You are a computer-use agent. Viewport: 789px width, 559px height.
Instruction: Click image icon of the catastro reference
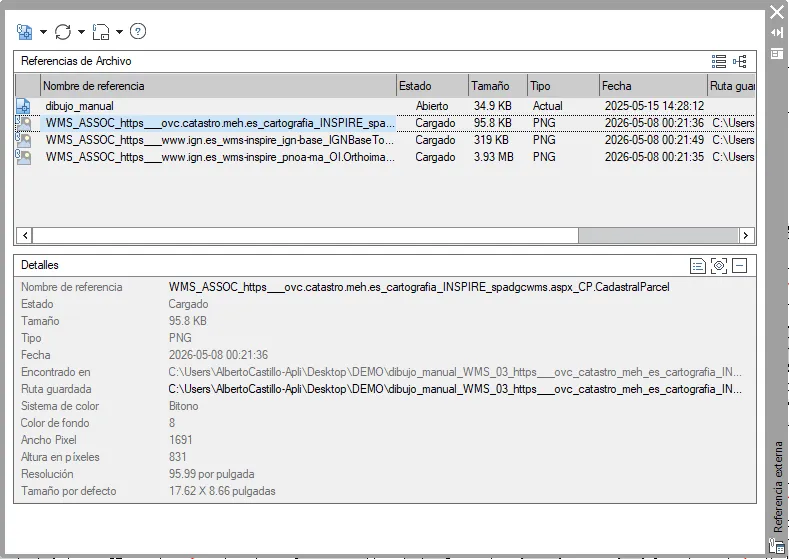pyautogui.click(x=23, y=123)
